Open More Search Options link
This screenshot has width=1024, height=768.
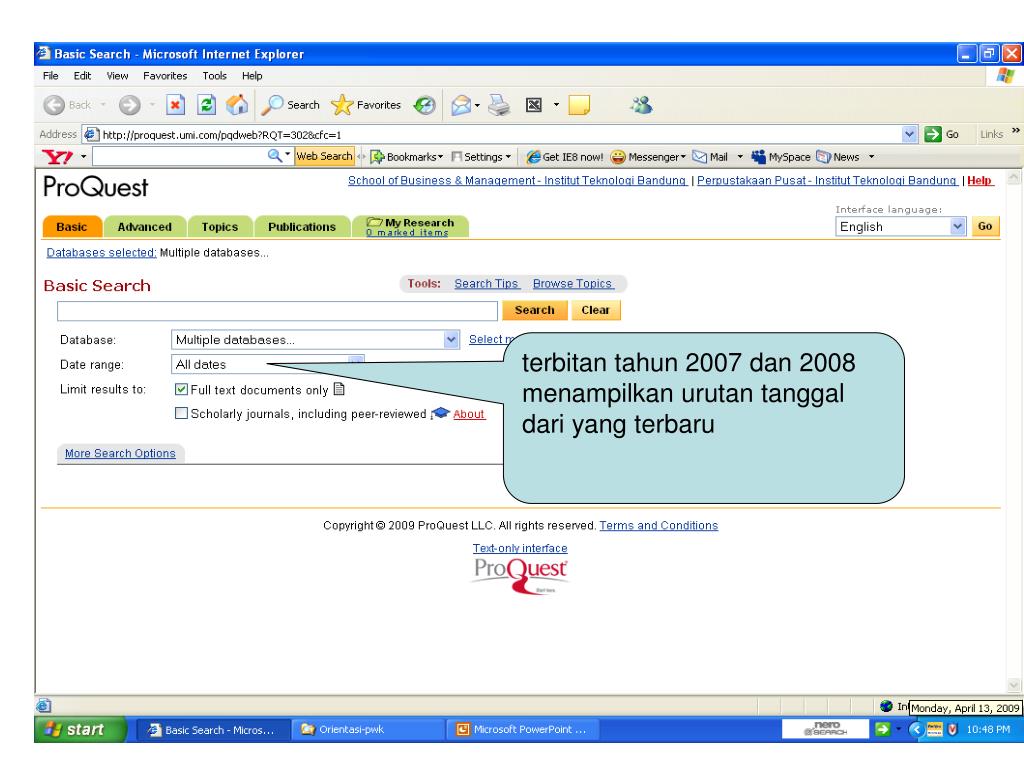pos(120,453)
